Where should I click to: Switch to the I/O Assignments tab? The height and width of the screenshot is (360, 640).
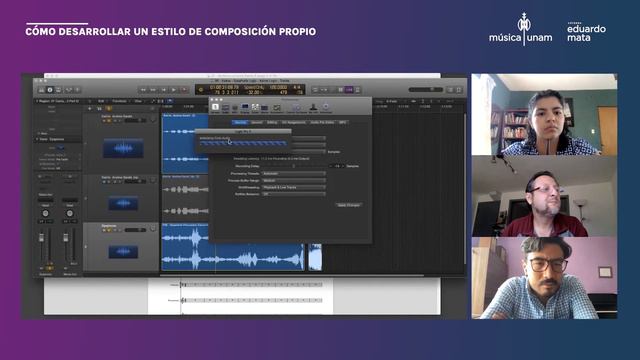293,122
